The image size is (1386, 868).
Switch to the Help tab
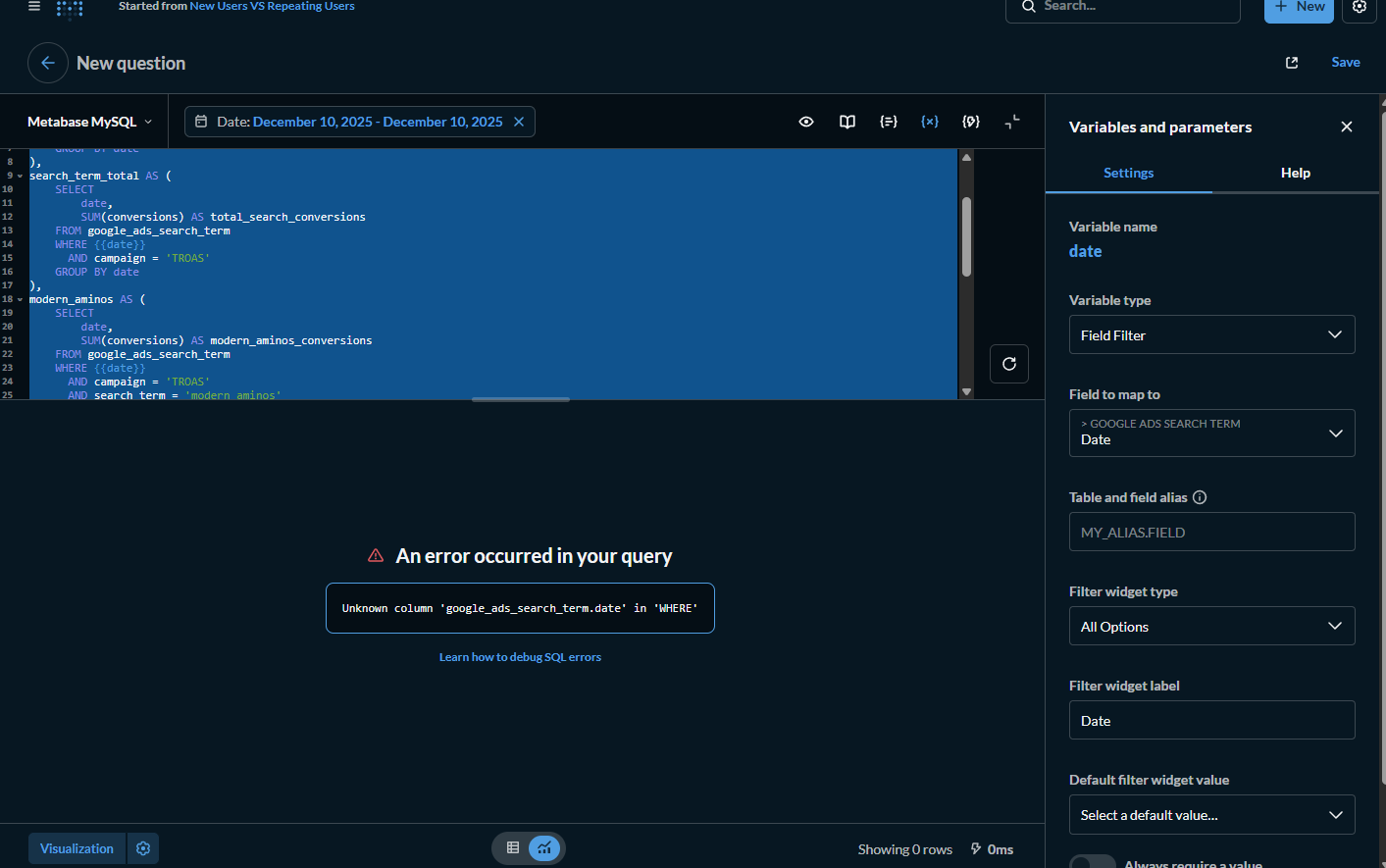click(1295, 173)
